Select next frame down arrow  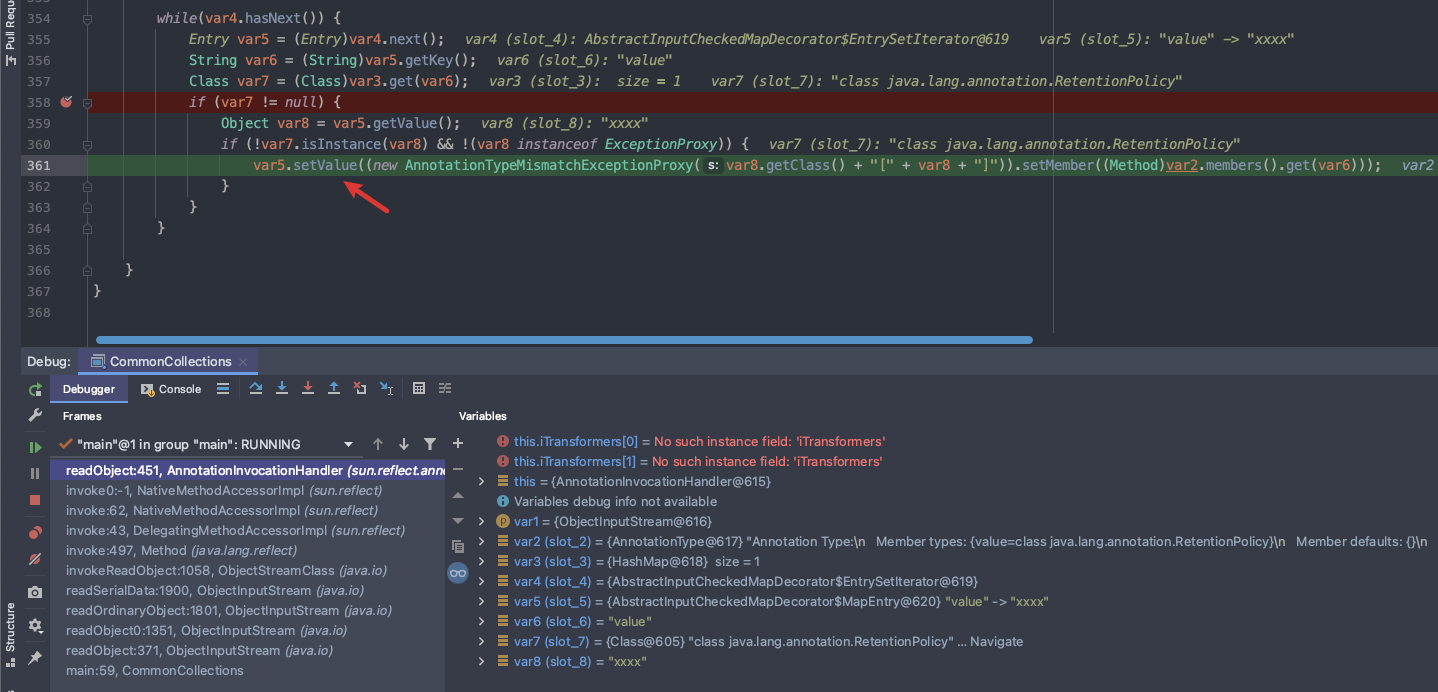pyautogui.click(x=404, y=444)
